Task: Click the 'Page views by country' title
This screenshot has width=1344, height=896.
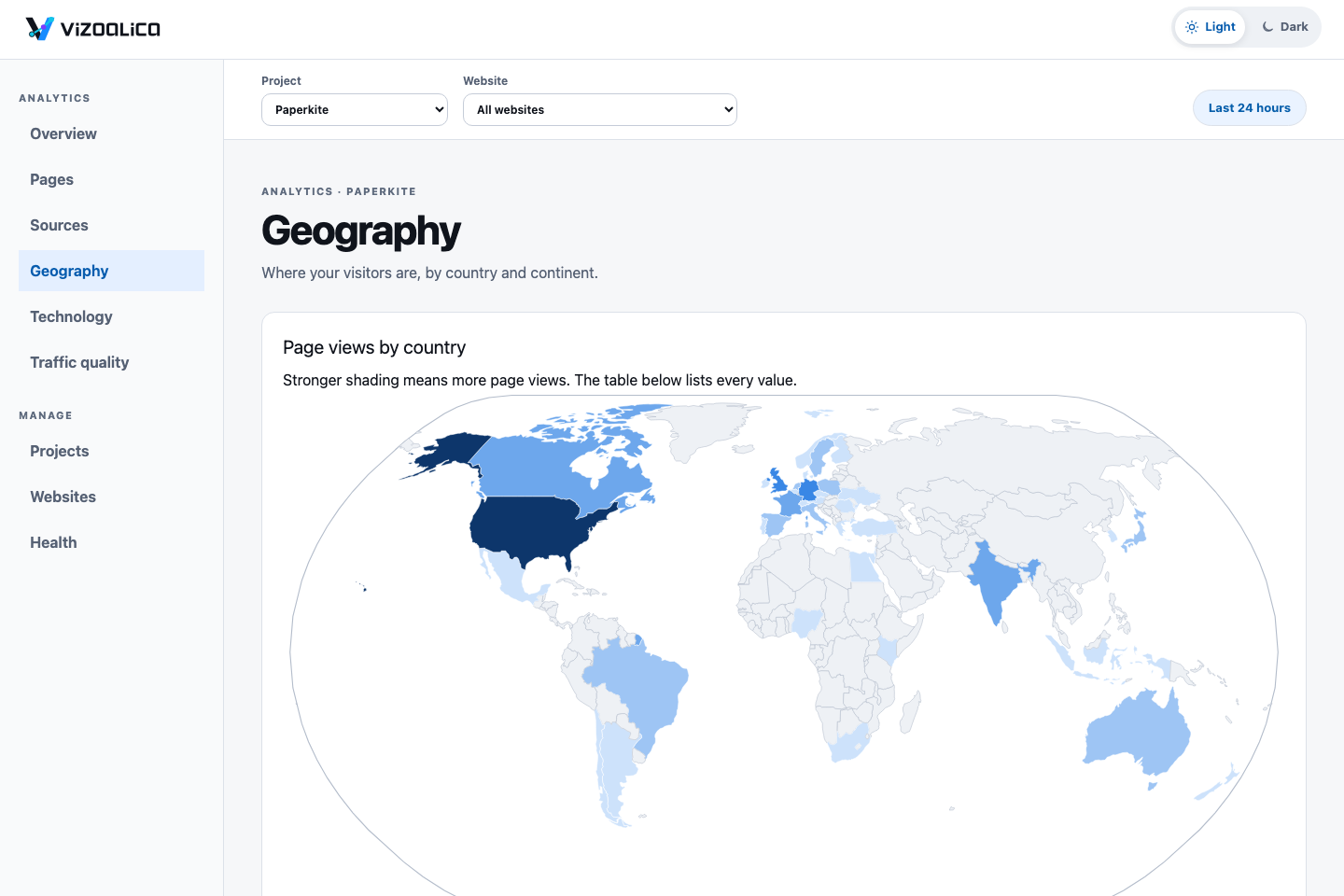Action: [x=374, y=347]
